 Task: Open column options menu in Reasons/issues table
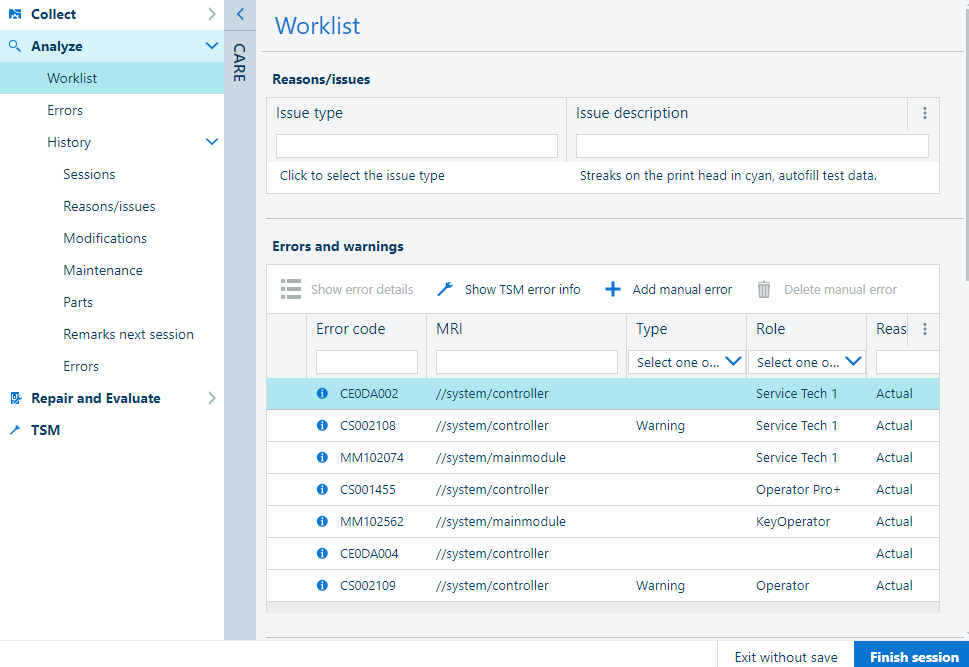tap(924, 114)
